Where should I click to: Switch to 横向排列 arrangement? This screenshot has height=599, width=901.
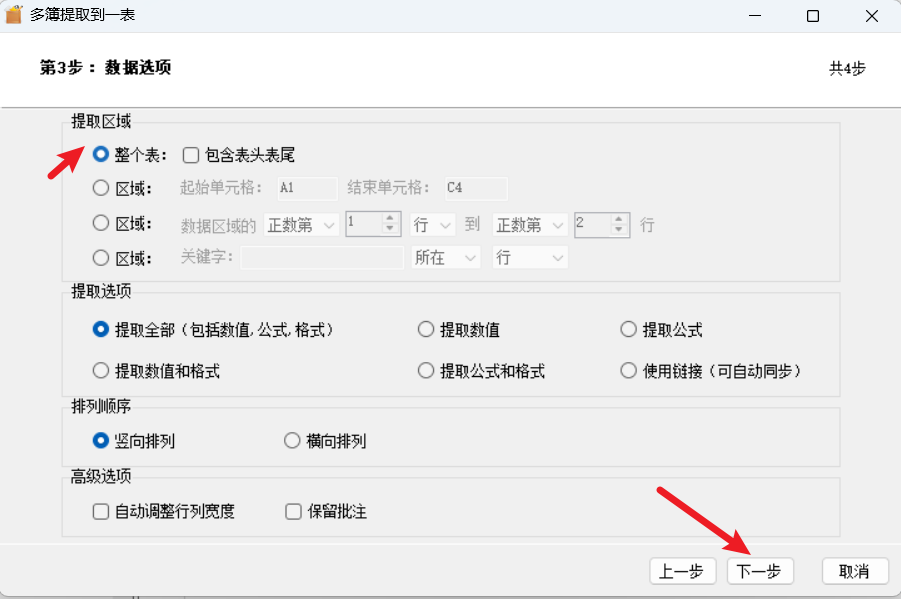[x=292, y=441]
